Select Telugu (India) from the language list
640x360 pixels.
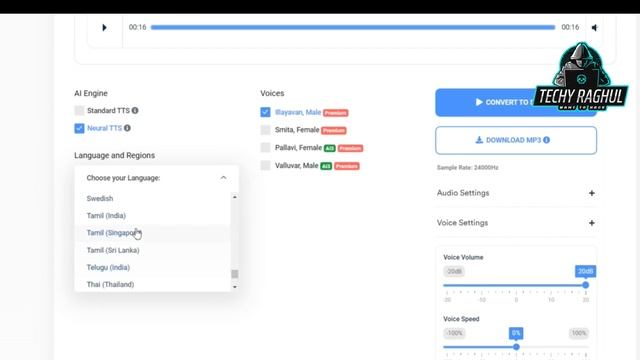(153, 267)
